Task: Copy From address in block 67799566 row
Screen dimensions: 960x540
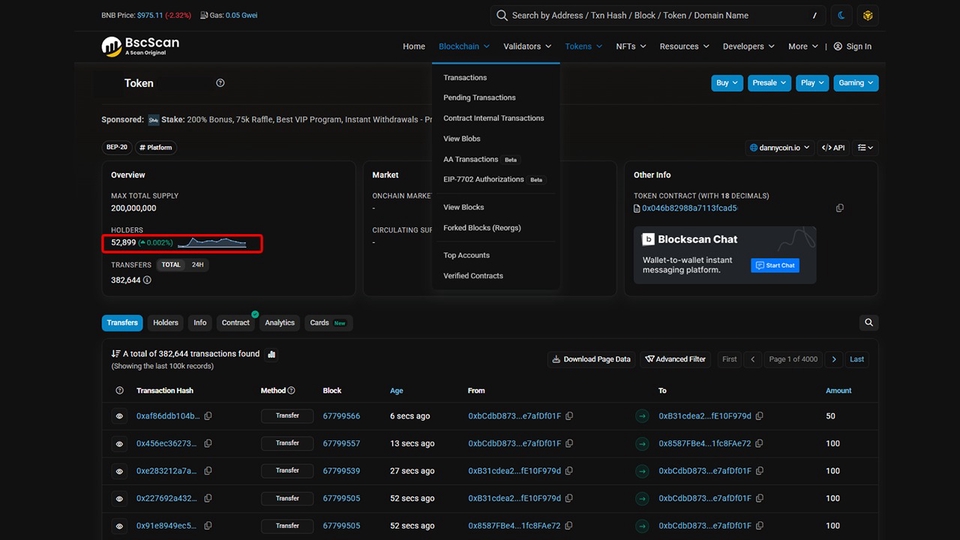Action: [x=569, y=416]
